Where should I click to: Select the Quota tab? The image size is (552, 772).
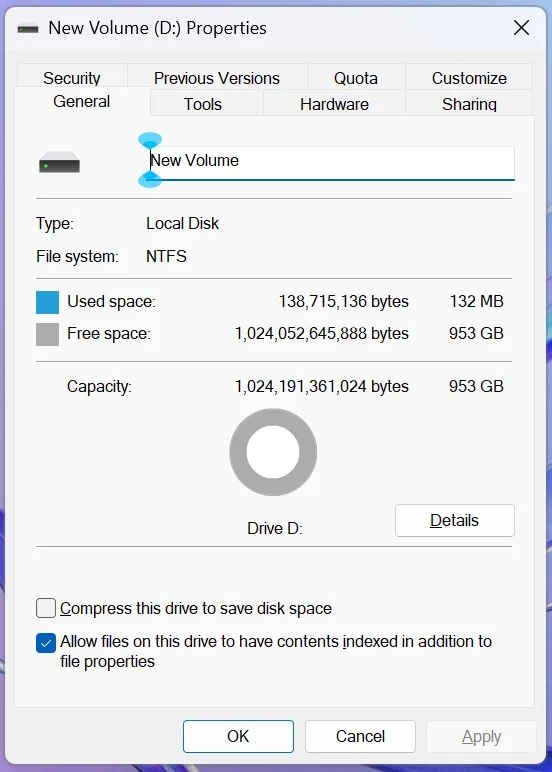click(356, 77)
